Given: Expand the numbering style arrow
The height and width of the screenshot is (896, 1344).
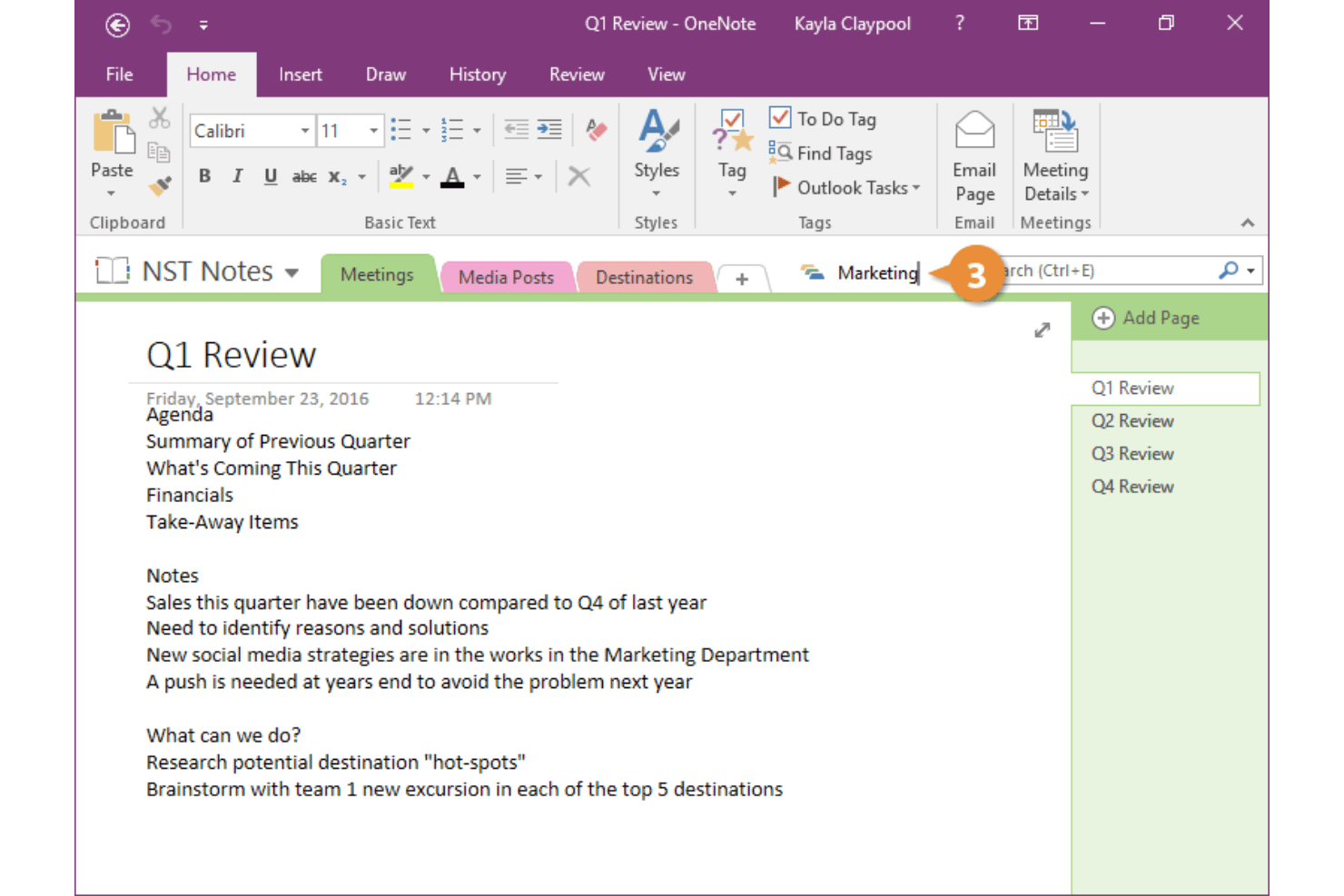Looking at the screenshot, I should click(x=477, y=131).
